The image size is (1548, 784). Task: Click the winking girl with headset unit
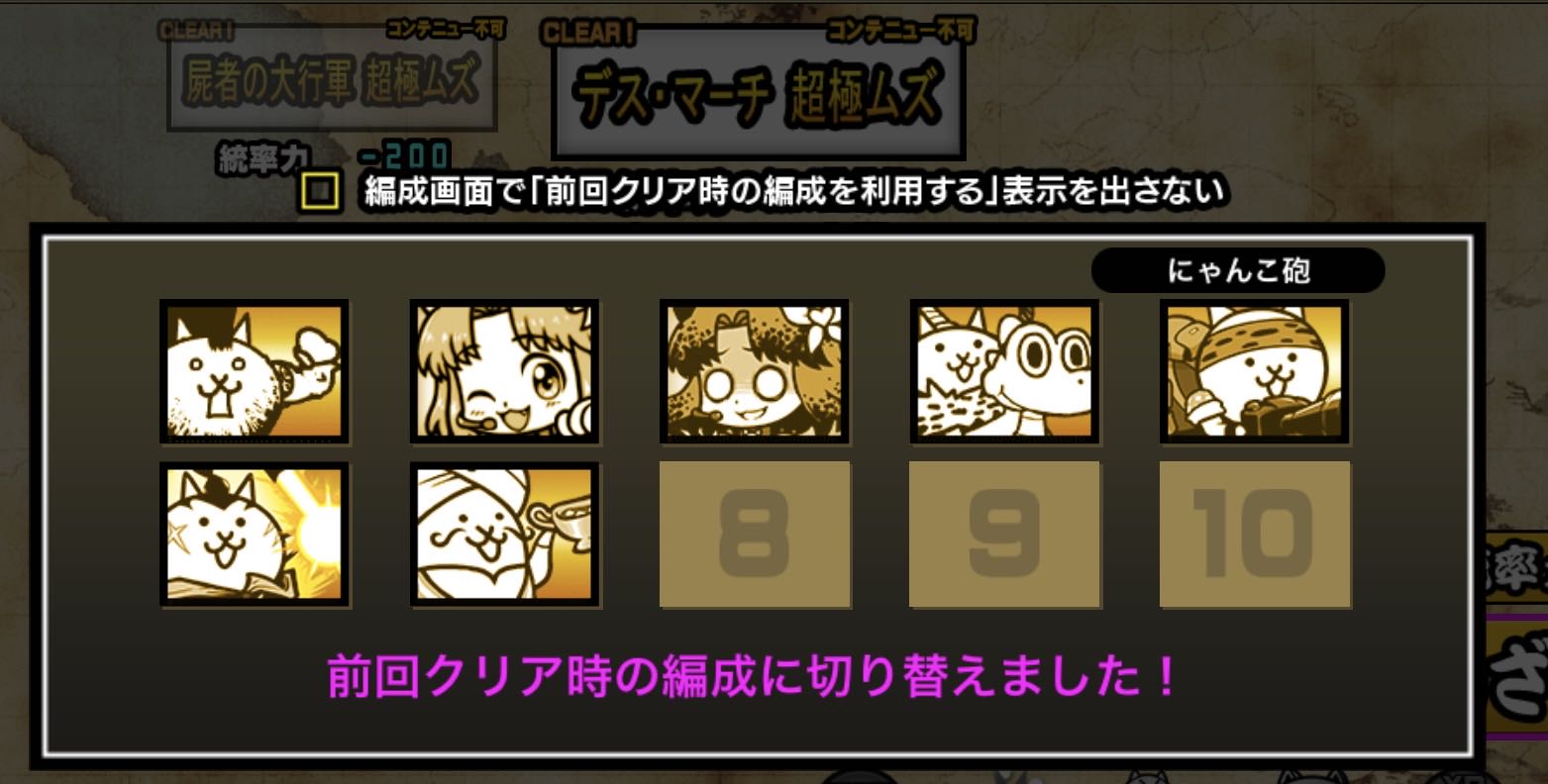(x=504, y=371)
